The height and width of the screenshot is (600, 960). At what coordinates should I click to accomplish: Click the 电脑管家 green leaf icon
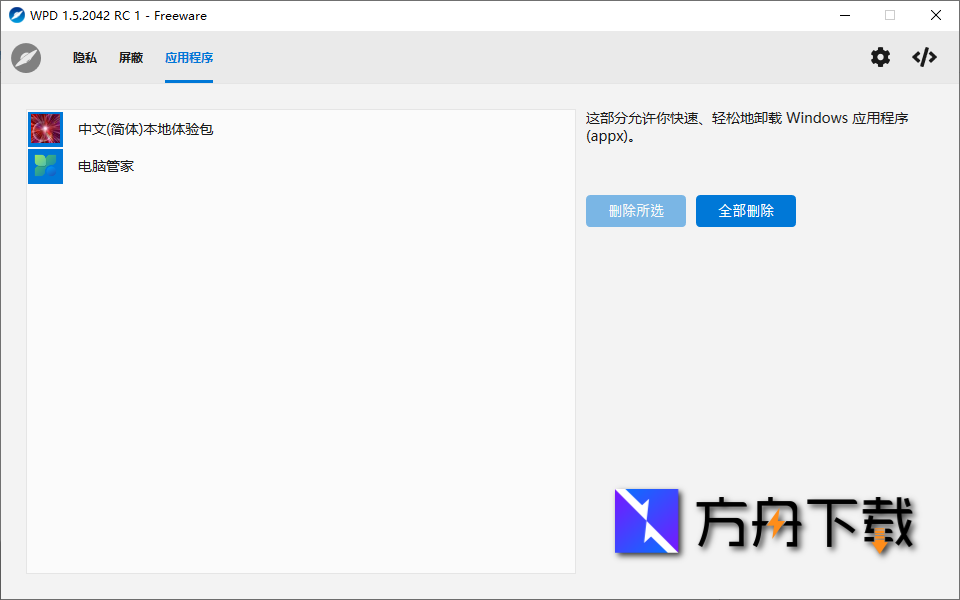(x=45, y=166)
